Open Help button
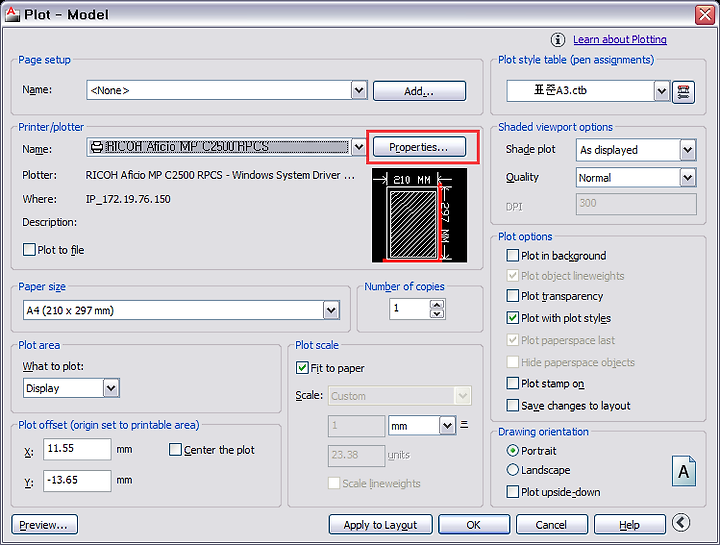This screenshot has width=720, height=545. click(630, 524)
